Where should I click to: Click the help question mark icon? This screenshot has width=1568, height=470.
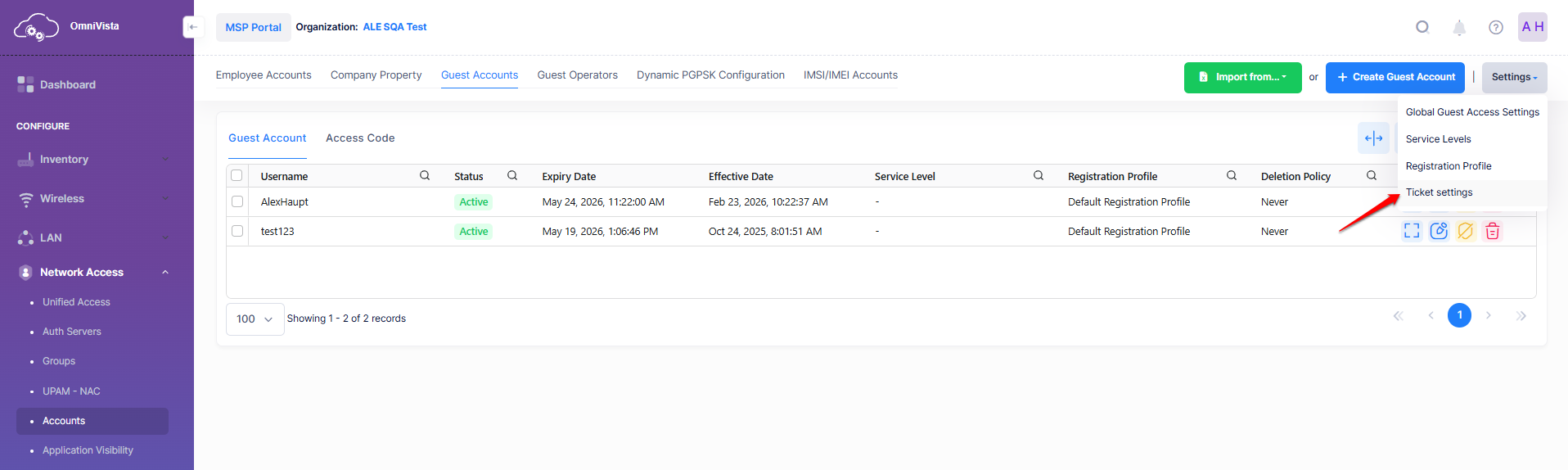coord(1496,28)
